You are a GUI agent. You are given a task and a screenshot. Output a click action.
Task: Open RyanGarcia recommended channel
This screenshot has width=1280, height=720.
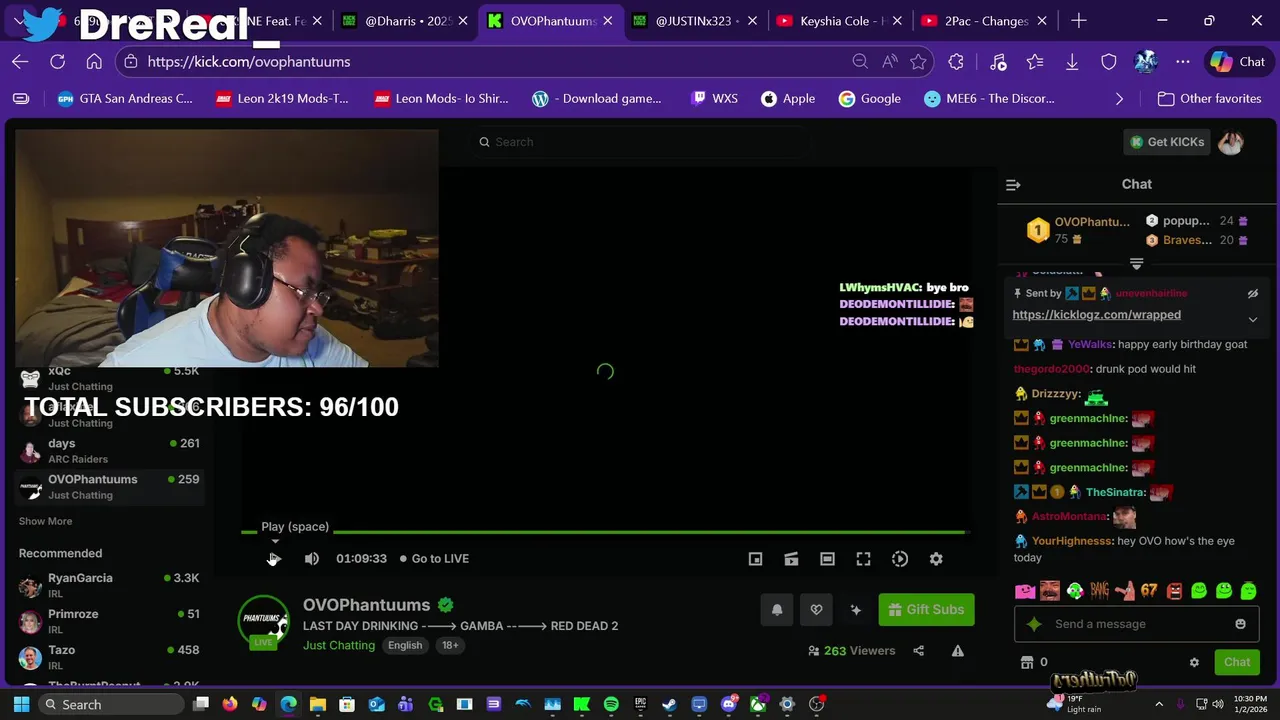pos(110,585)
